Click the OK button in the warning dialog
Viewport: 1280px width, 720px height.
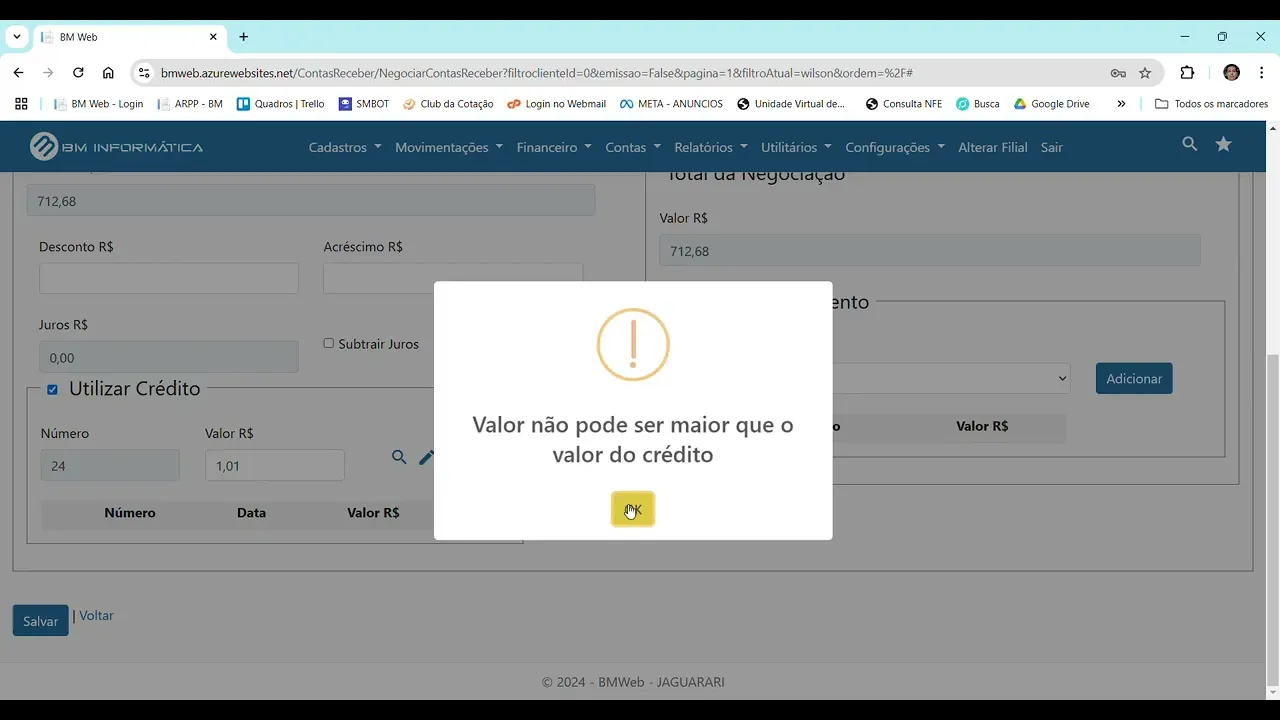click(x=633, y=509)
